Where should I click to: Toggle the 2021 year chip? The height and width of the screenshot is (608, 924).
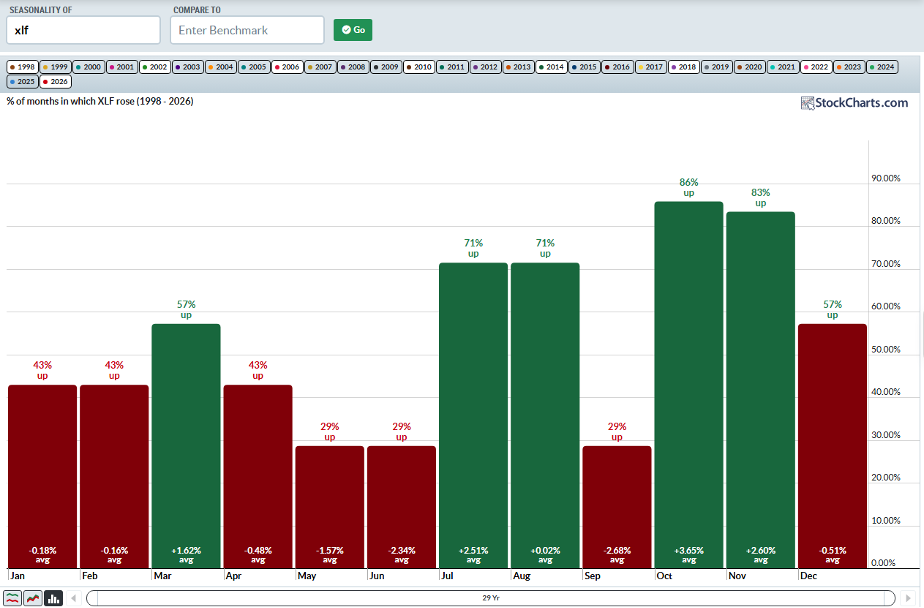782,67
